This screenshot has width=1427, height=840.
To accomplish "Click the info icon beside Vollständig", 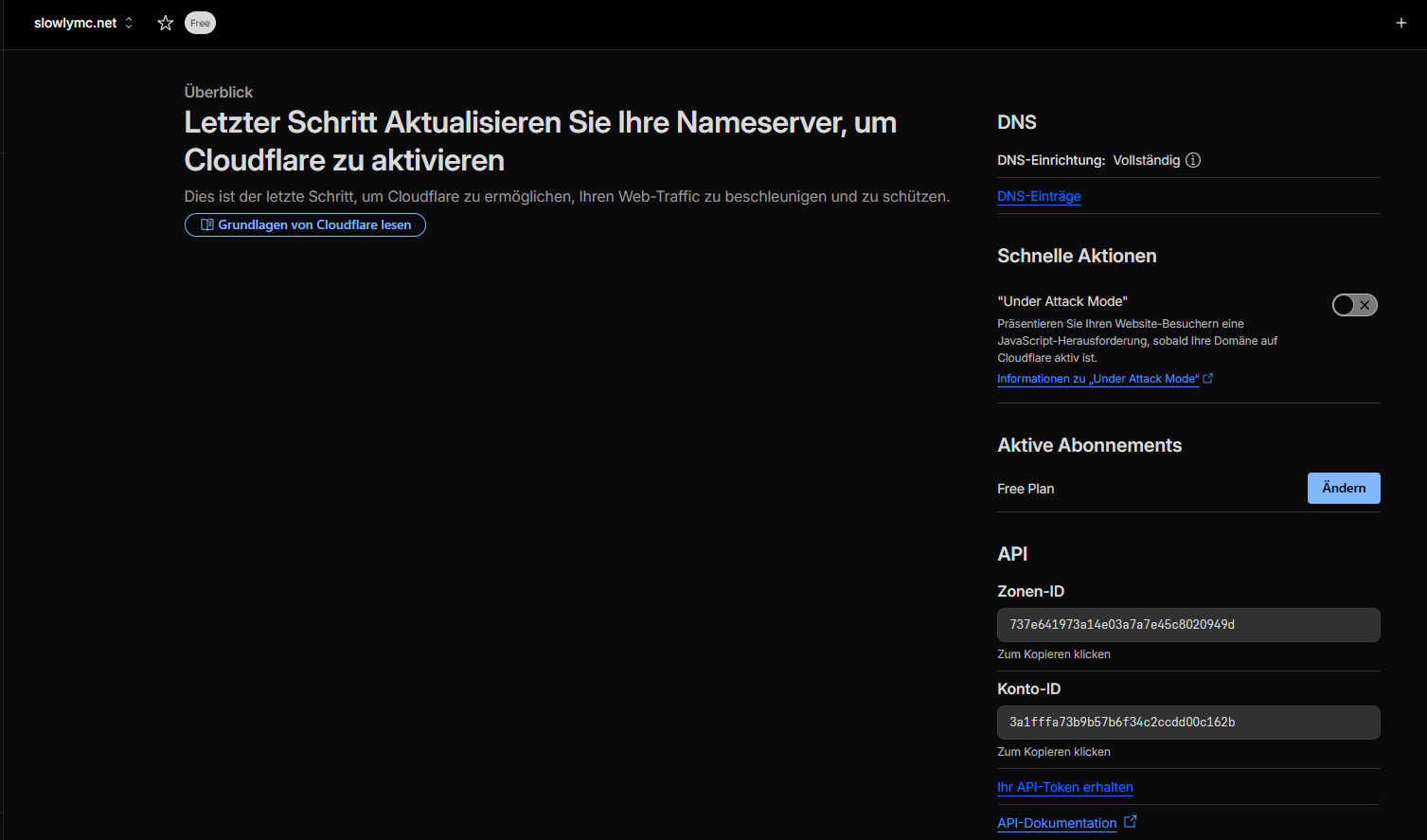I will tap(1192, 160).
